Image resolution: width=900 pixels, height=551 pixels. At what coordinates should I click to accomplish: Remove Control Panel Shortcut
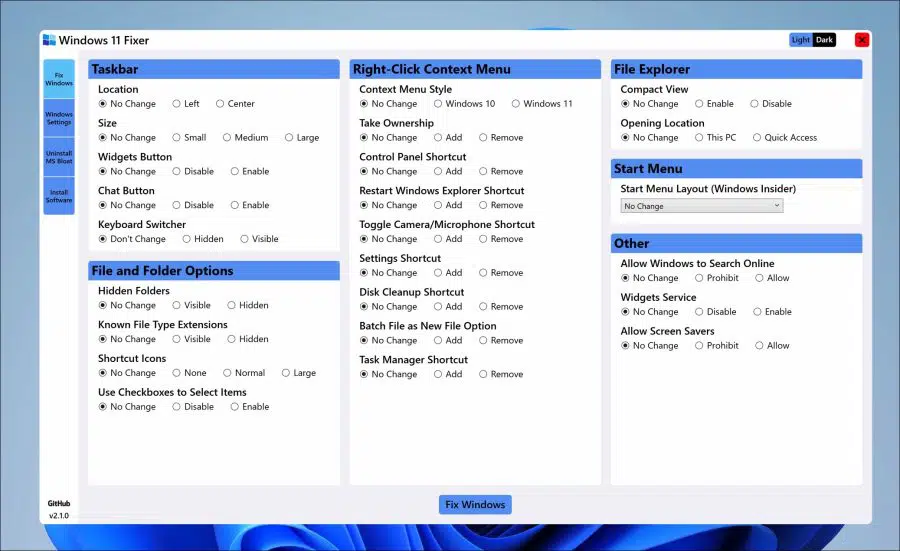(501, 172)
